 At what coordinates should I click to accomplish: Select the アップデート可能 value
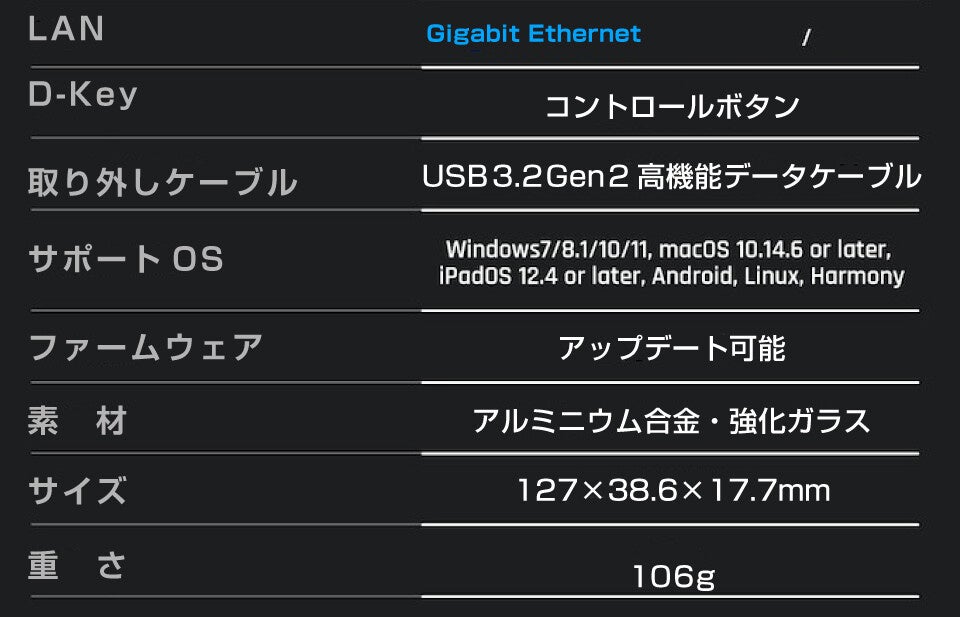tap(671, 348)
